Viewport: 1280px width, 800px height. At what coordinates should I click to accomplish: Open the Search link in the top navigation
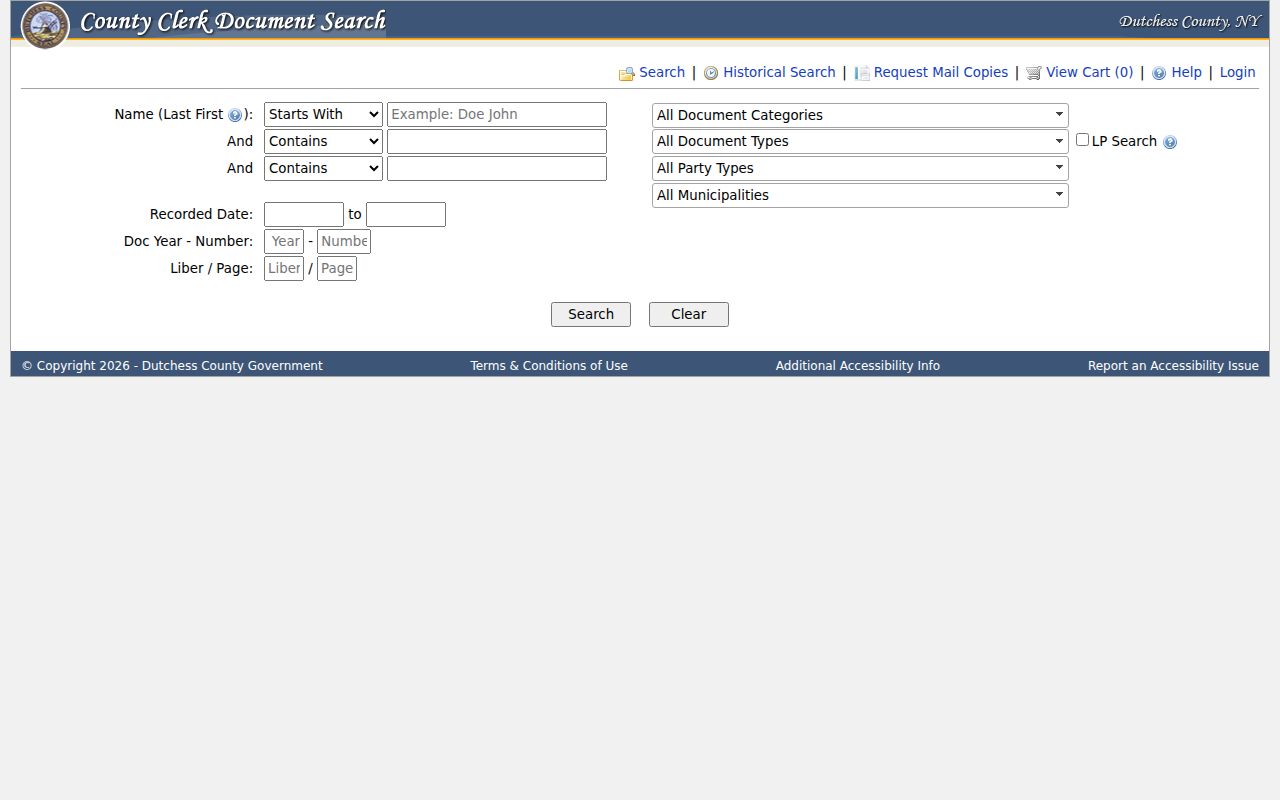pyautogui.click(x=662, y=72)
